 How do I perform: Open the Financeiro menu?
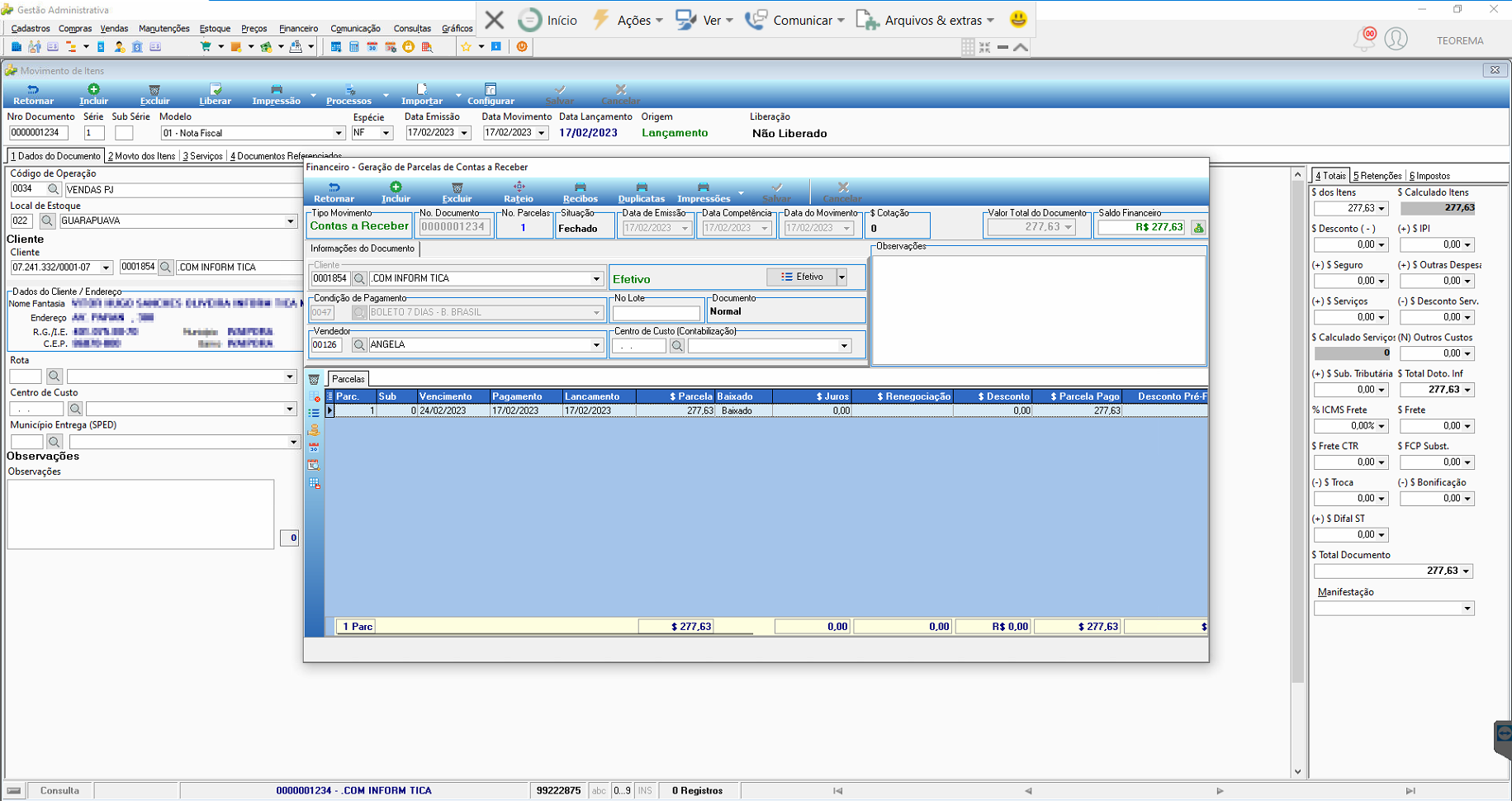pos(298,29)
